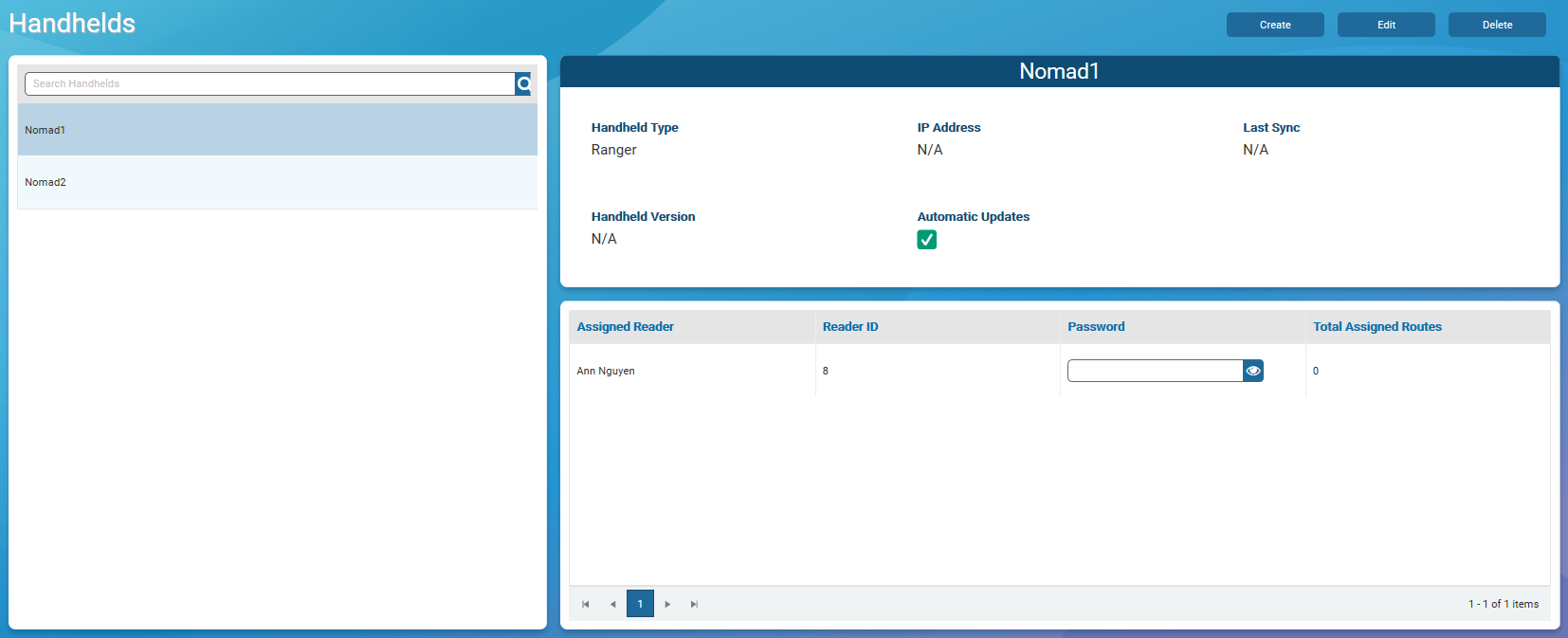Screen dimensions: 1568x638
Task: Go to next page arrow
Action: pos(667,604)
